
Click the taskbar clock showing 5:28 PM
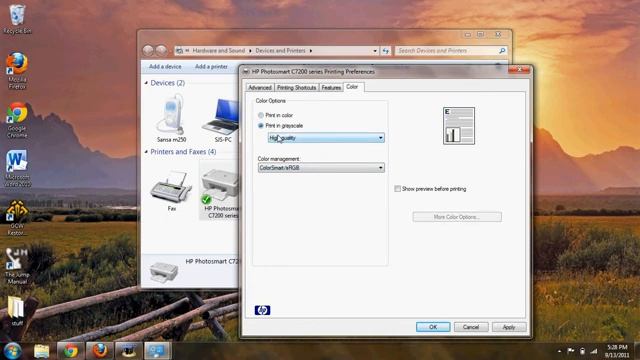[617, 351]
